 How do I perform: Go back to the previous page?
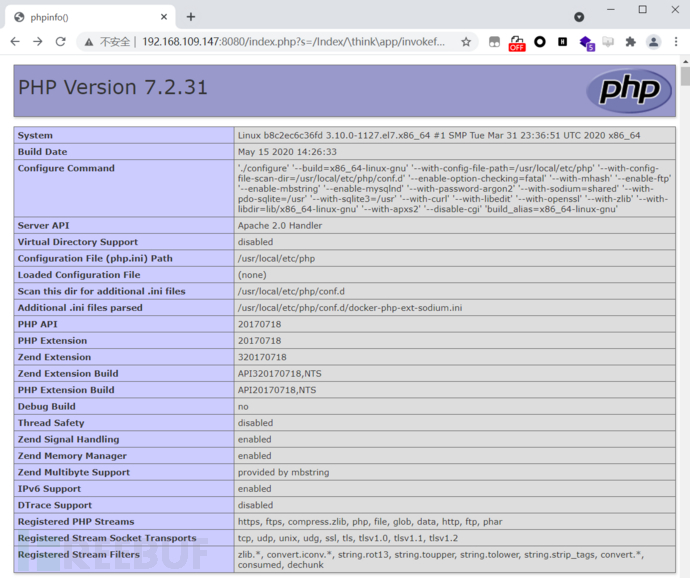pyautogui.click(x=15, y=42)
